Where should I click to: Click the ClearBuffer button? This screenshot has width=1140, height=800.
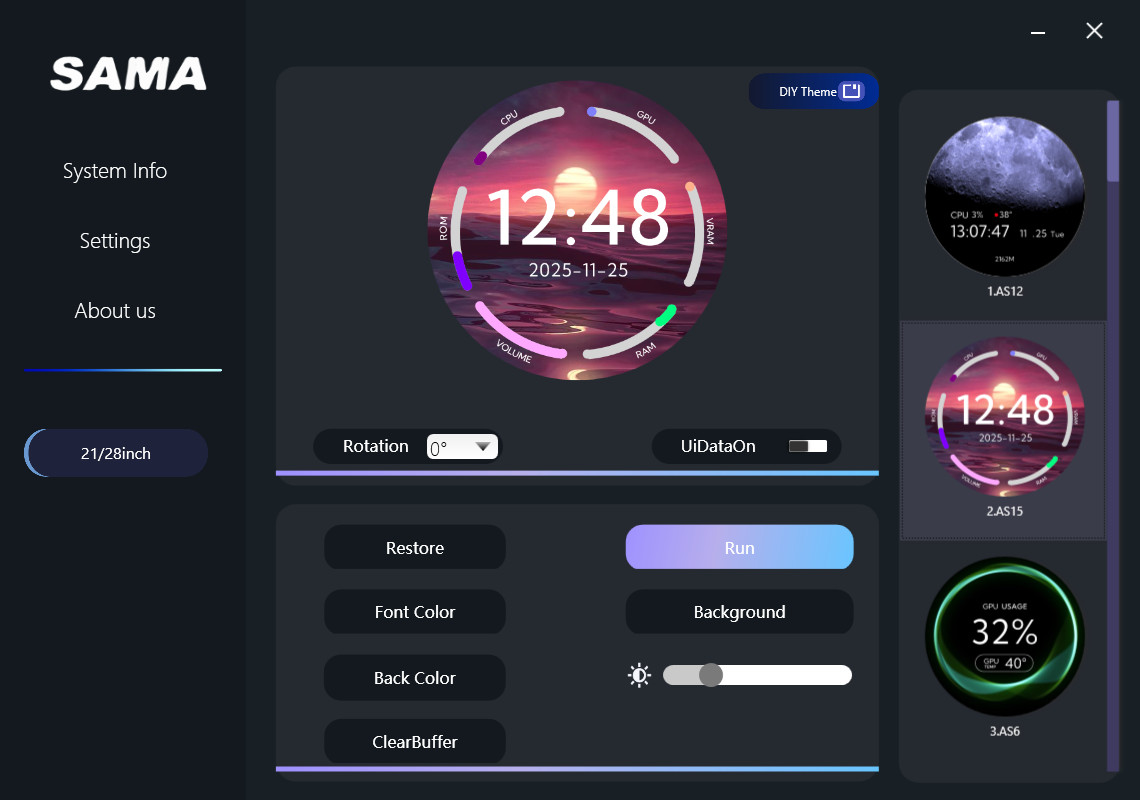415,742
